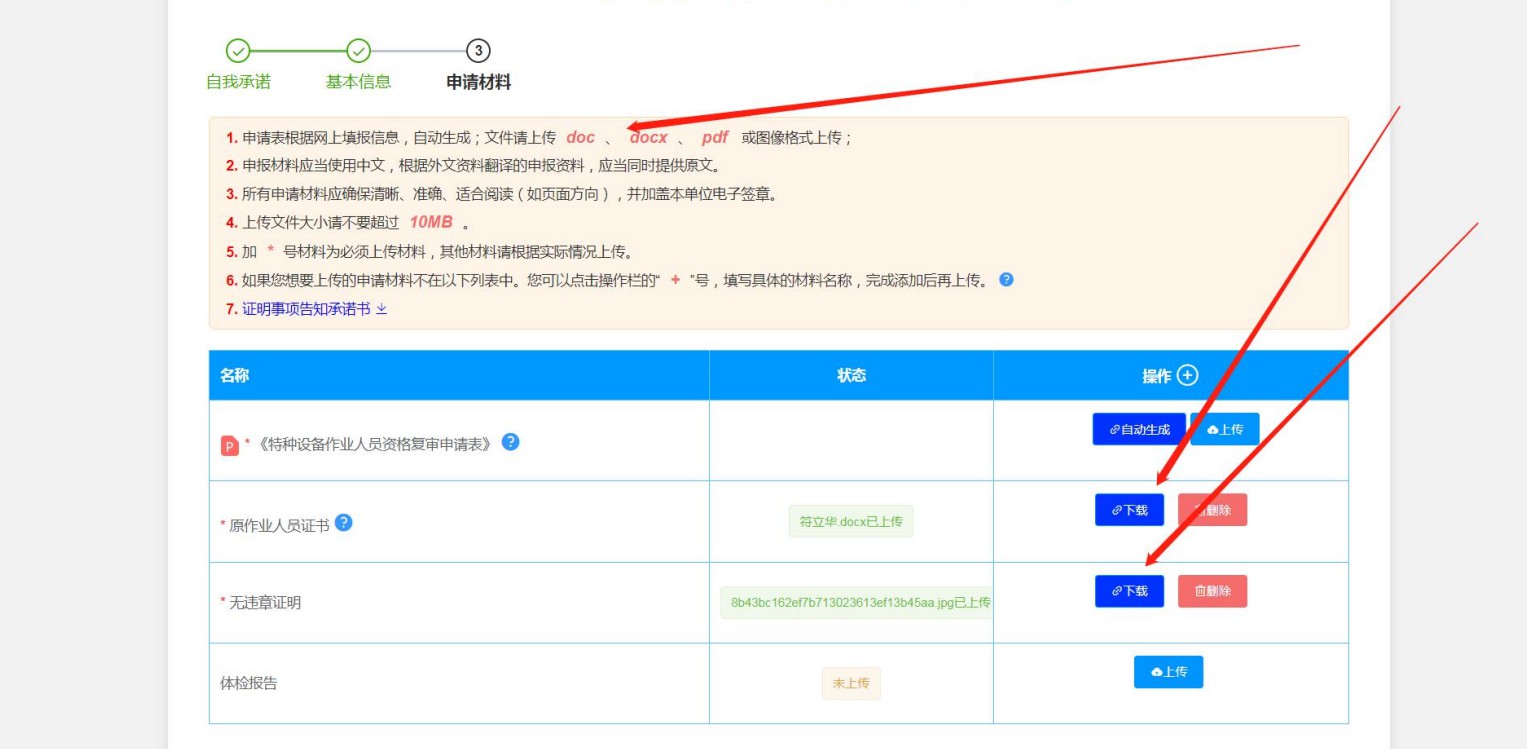
Task: Click the jpg已上传 status badge for 无违章证明
Action: (x=857, y=602)
